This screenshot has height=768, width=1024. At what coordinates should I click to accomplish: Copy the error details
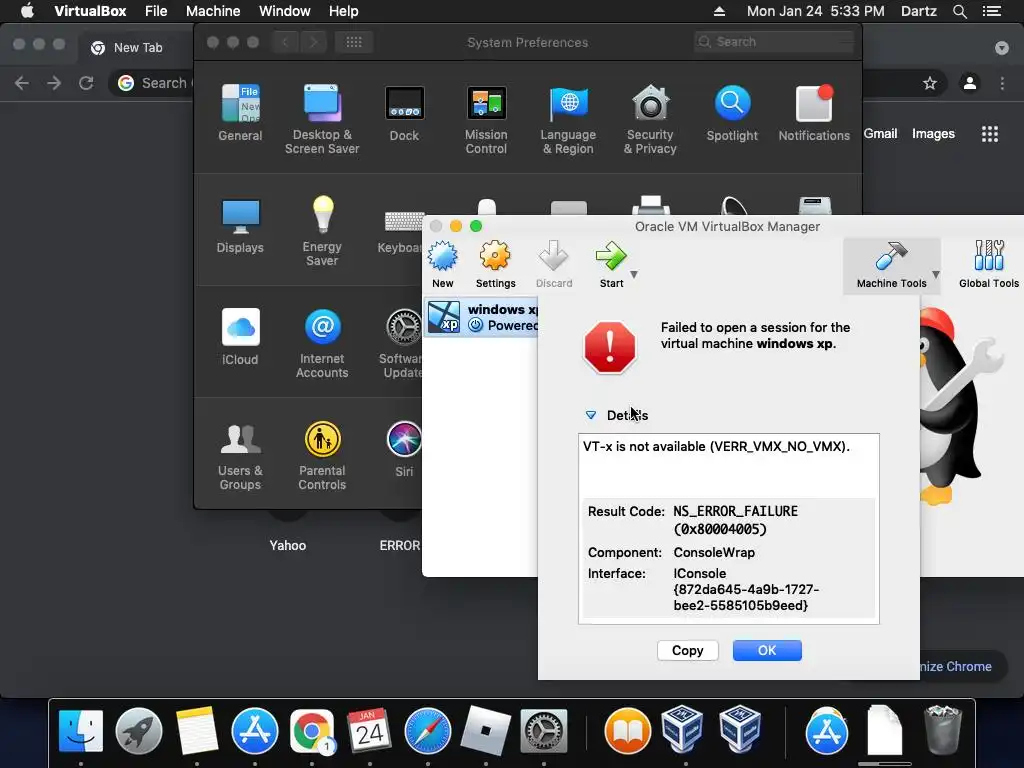(688, 650)
